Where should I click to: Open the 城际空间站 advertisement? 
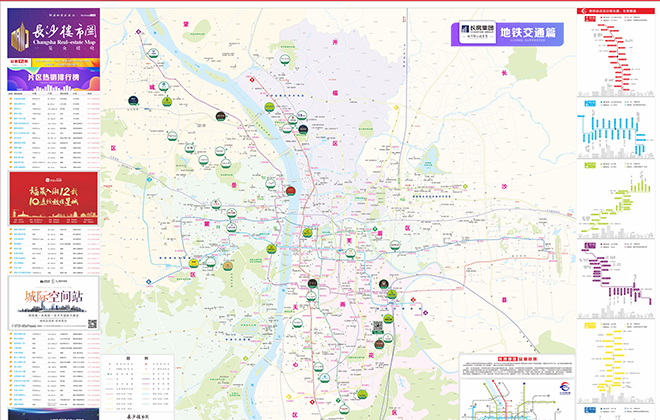click(53, 303)
